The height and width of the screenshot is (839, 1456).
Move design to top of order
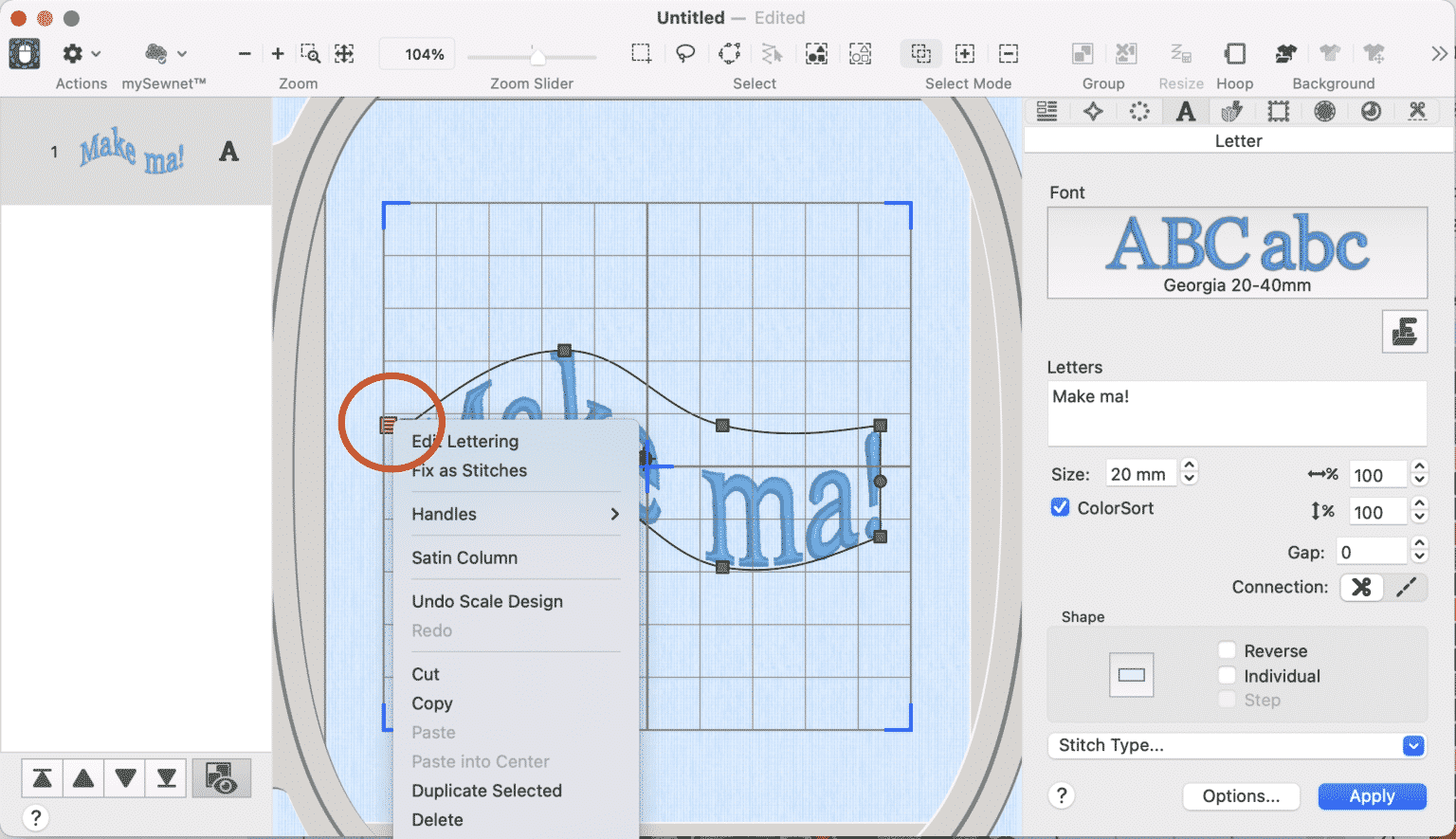tap(42, 778)
